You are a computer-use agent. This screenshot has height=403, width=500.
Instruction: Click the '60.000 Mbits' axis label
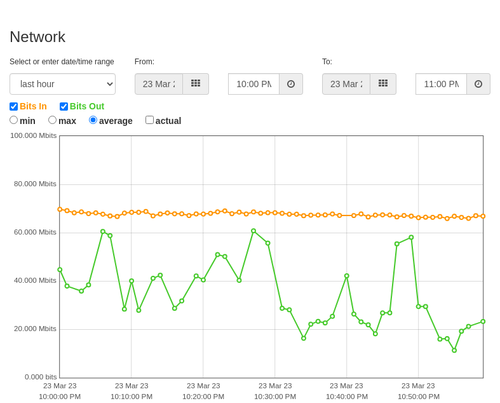pos(35,232)
